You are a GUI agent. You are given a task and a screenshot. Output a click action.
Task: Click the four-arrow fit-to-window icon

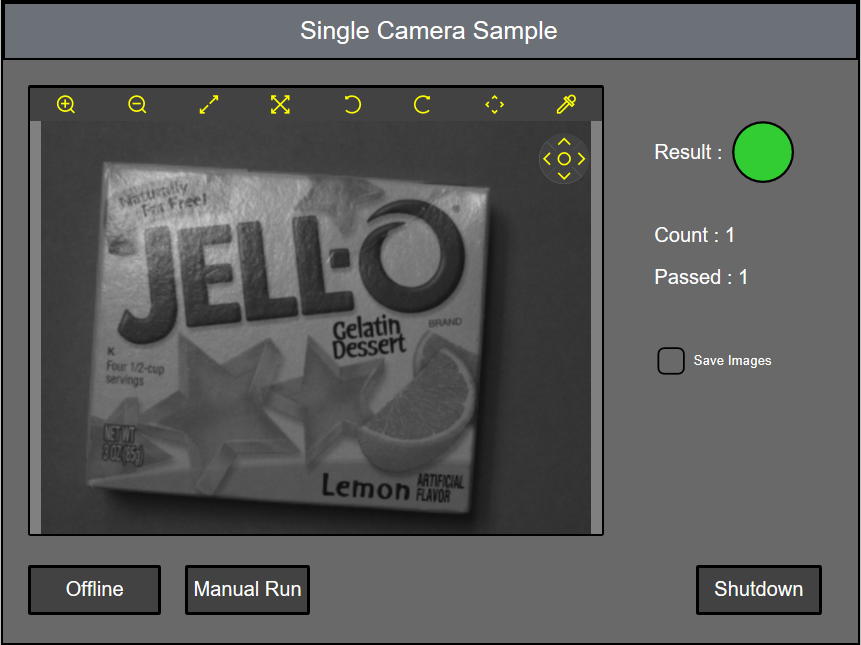(x=280, y=105)
